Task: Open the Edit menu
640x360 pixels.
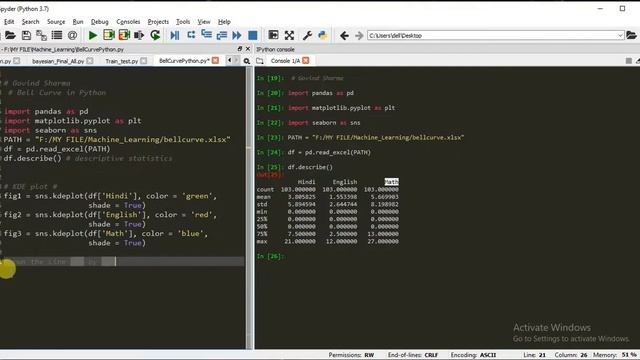Action: click(x=9, y=22)
